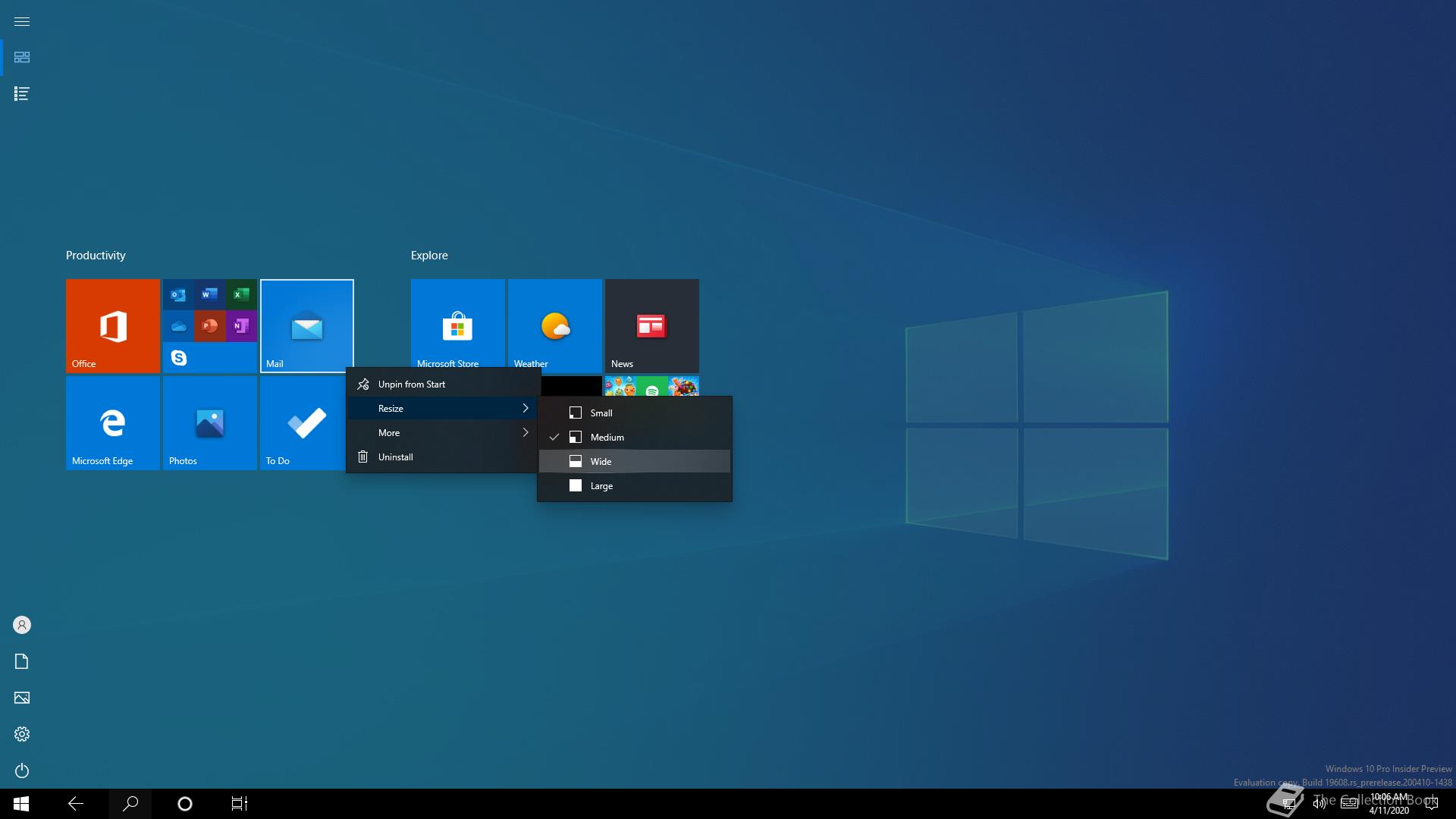Image resolution: width=1456 pixels, height=819 pixels.
Task: Expand the Resize submenu arrow
Action: point(526,409)
